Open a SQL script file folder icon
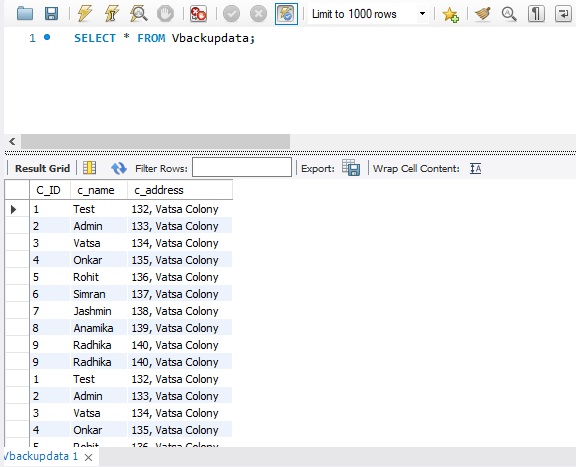 tap(25, 14)
